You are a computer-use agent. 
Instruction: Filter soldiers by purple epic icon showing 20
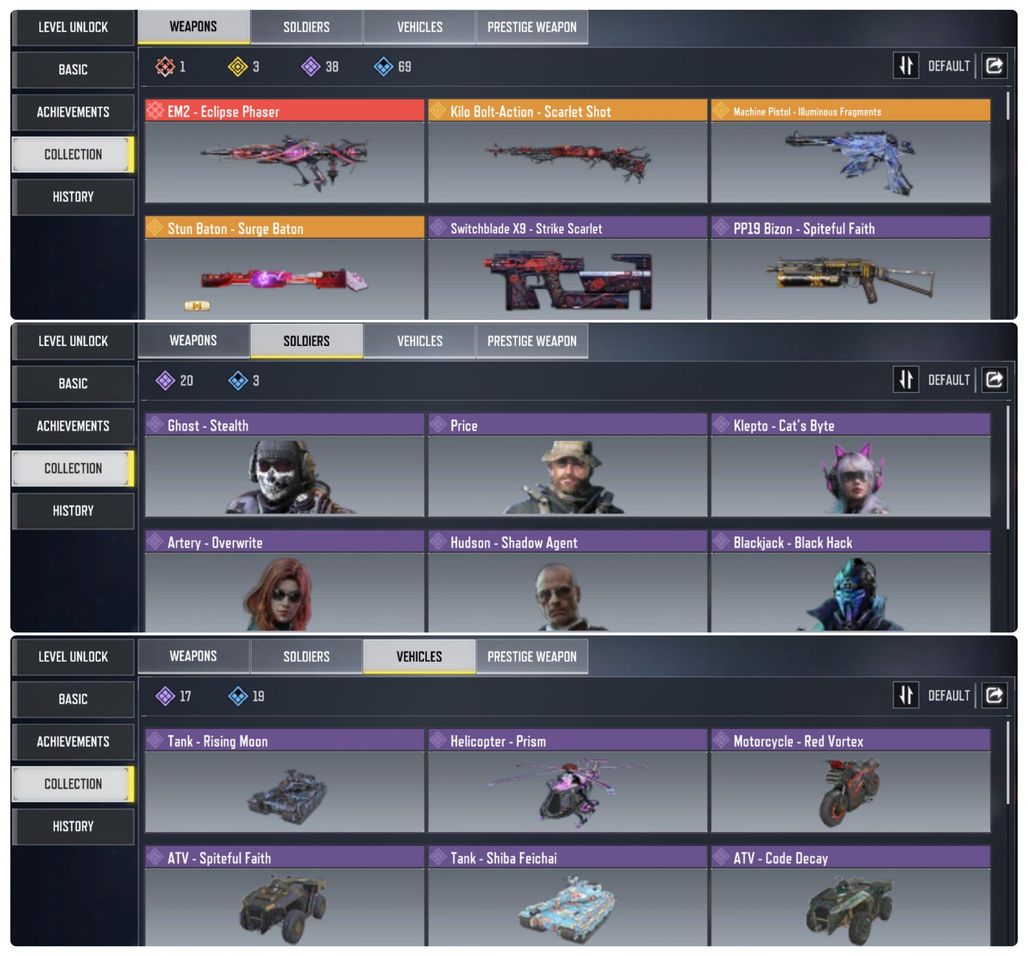(165, 380)
